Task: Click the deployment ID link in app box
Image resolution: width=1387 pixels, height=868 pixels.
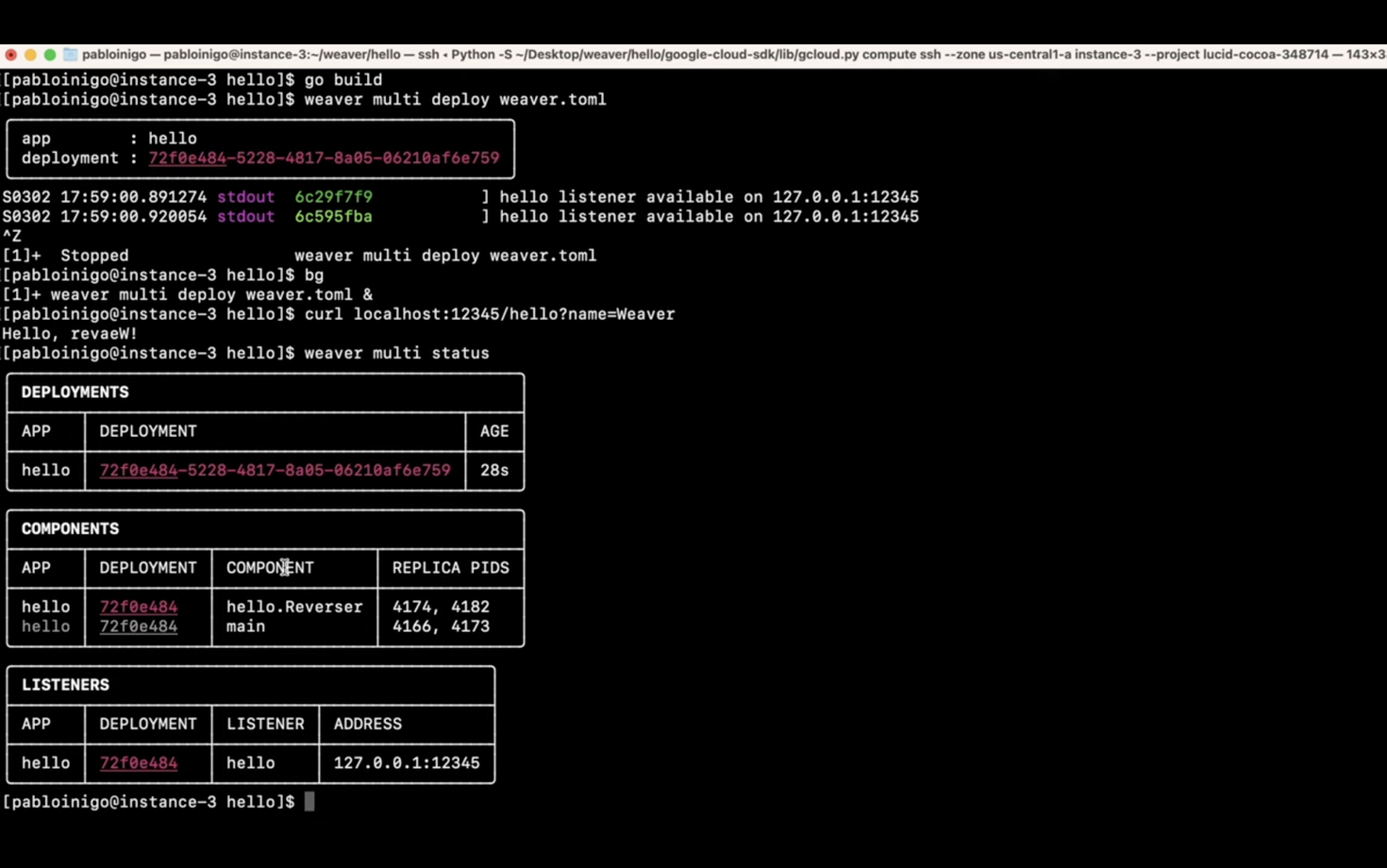Action: (324, 158)
